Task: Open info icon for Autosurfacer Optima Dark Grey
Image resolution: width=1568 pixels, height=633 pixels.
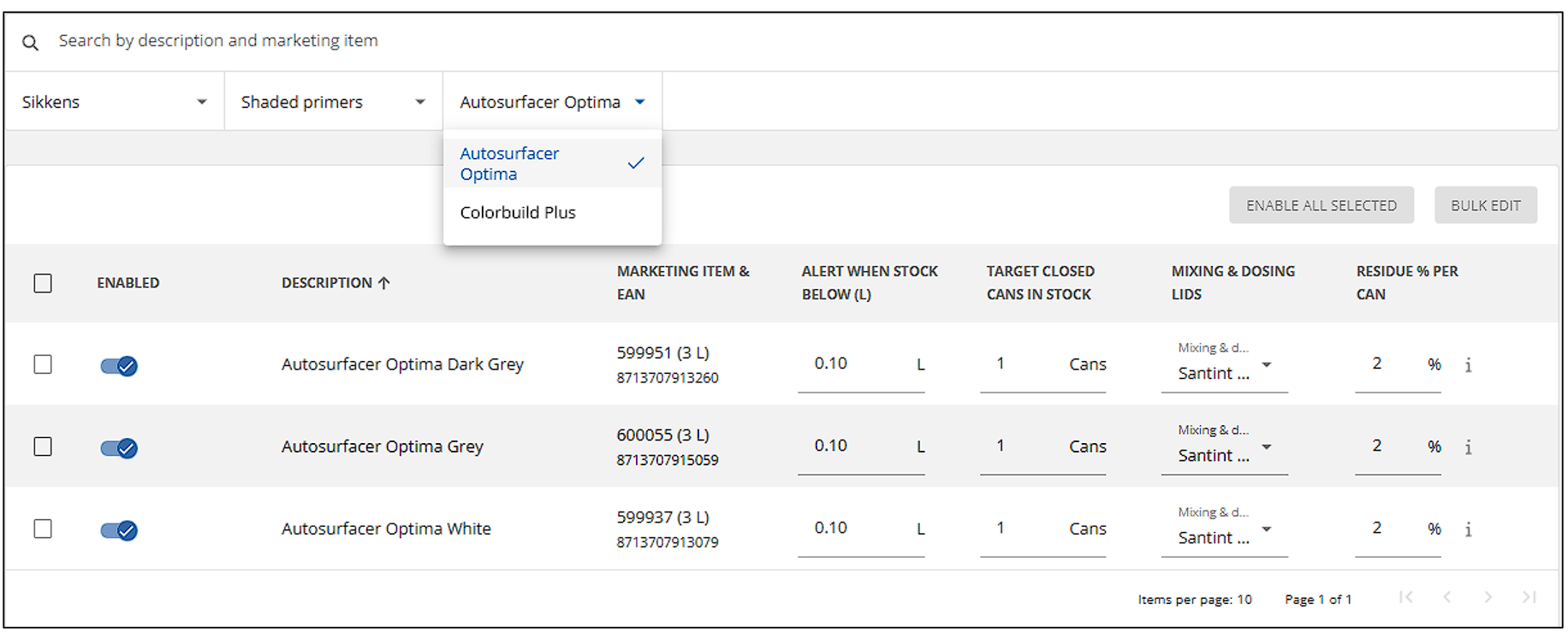Action: pos(1468,365)
